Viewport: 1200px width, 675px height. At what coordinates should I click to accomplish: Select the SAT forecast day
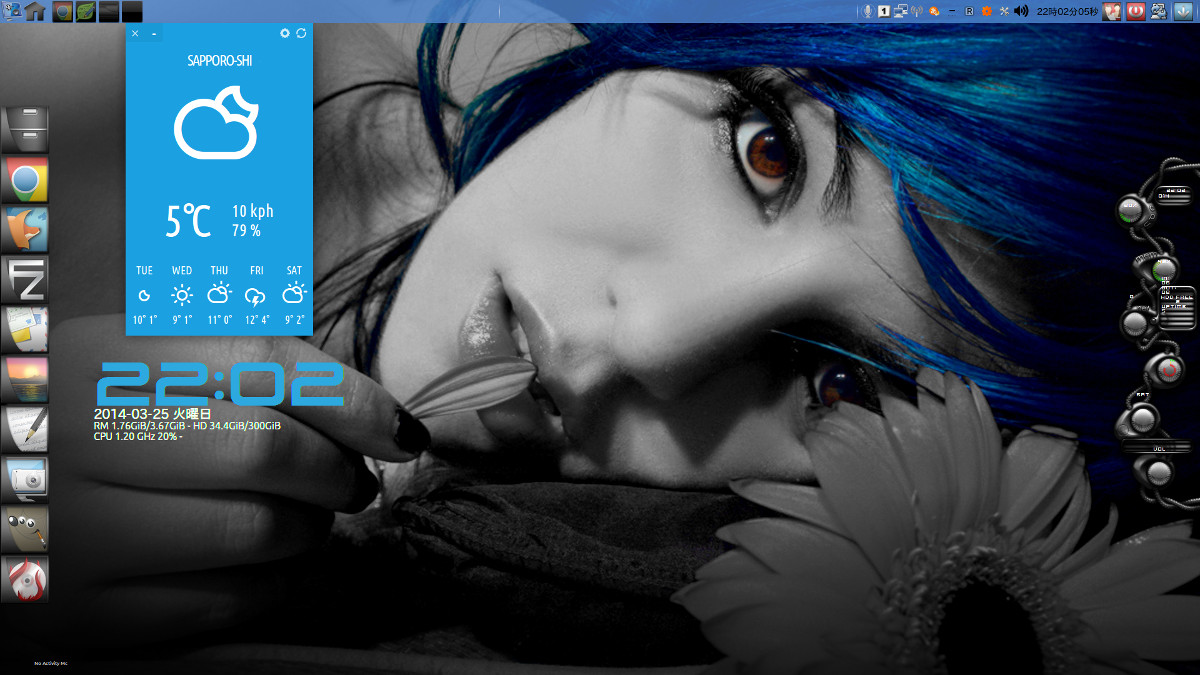[294, 295]
